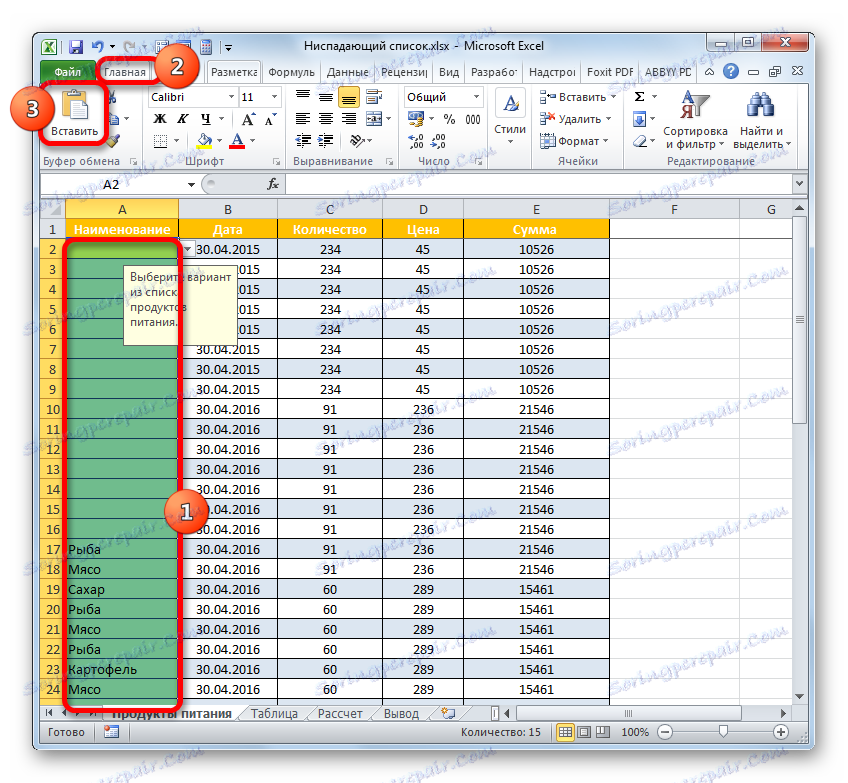Toggle Top Align vertical alignment
This screenshot has width=848, height=783.
point(303,97)
